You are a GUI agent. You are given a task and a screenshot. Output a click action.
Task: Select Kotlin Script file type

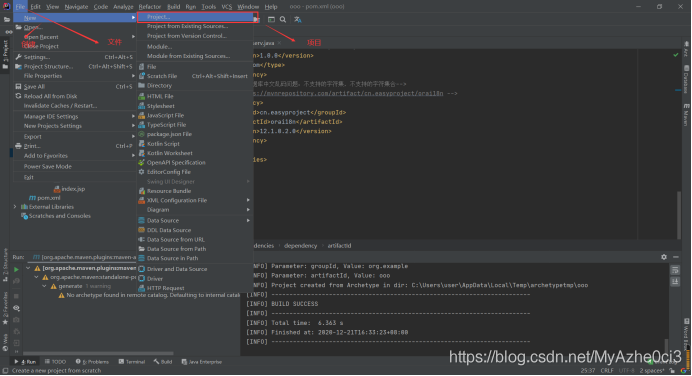[x=163, y=144]
